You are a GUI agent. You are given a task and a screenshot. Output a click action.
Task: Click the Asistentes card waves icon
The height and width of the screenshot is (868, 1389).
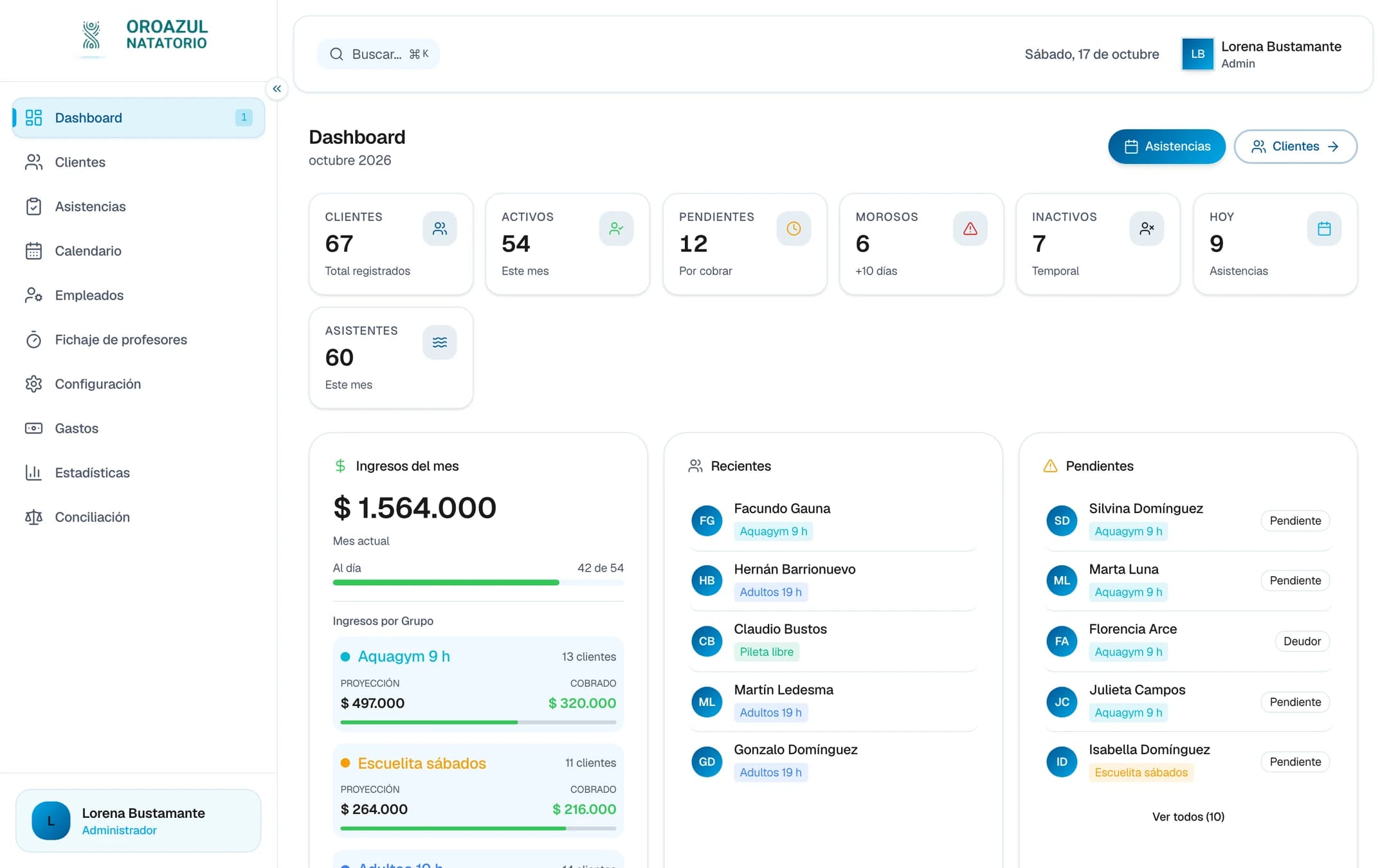pos(440,342)
